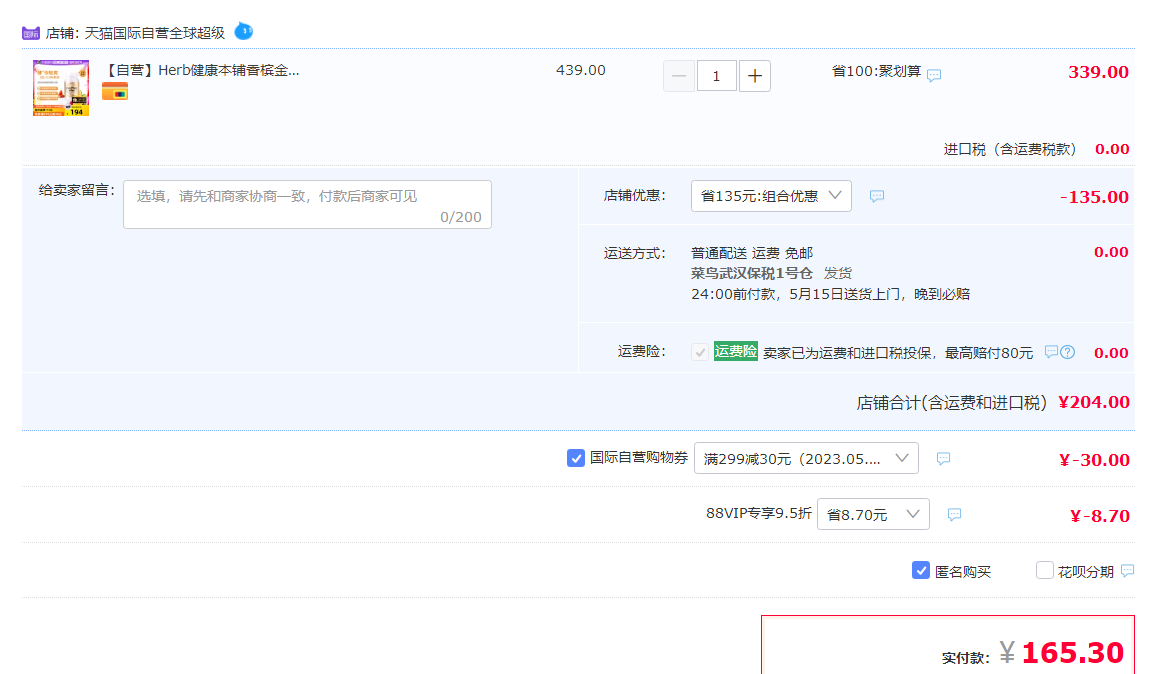Click the 5月15日送货上门 delivery estimate text
The height and width of the screenshot is (674, 1165).
point(845,294)
